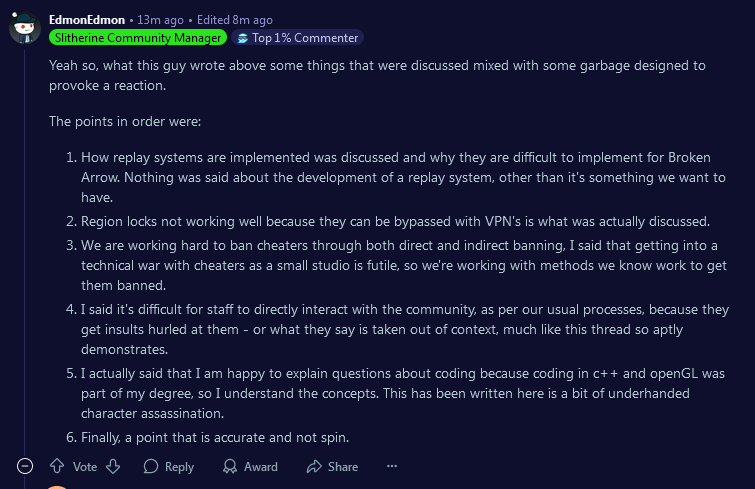The width and height of the screenshot is (755, 489).
Task: Click the Reply speech bubble icon
Action: click(151, 466)
